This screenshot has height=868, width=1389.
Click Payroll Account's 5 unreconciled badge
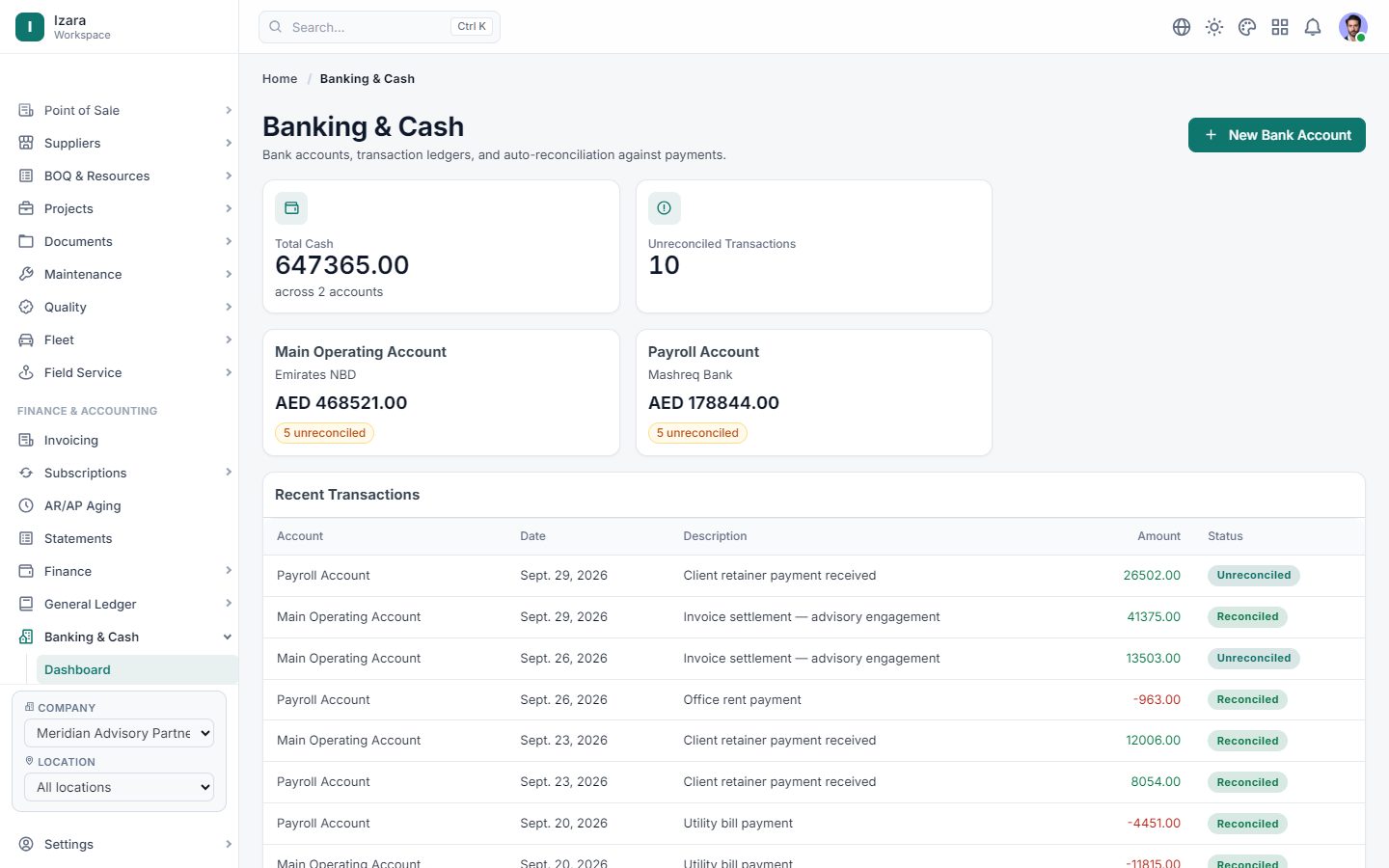point(697,433)
